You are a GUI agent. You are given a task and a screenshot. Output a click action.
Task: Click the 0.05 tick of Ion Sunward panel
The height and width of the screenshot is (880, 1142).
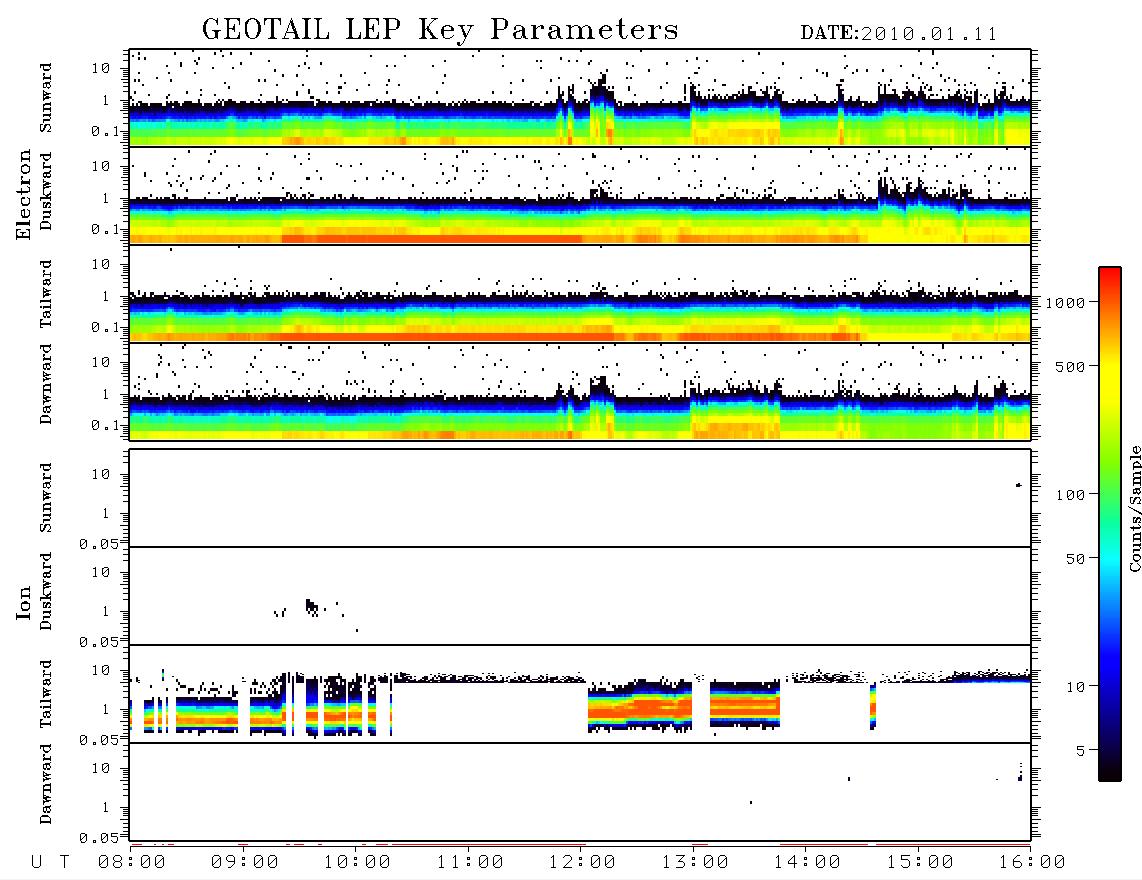[x=98, y=543]
